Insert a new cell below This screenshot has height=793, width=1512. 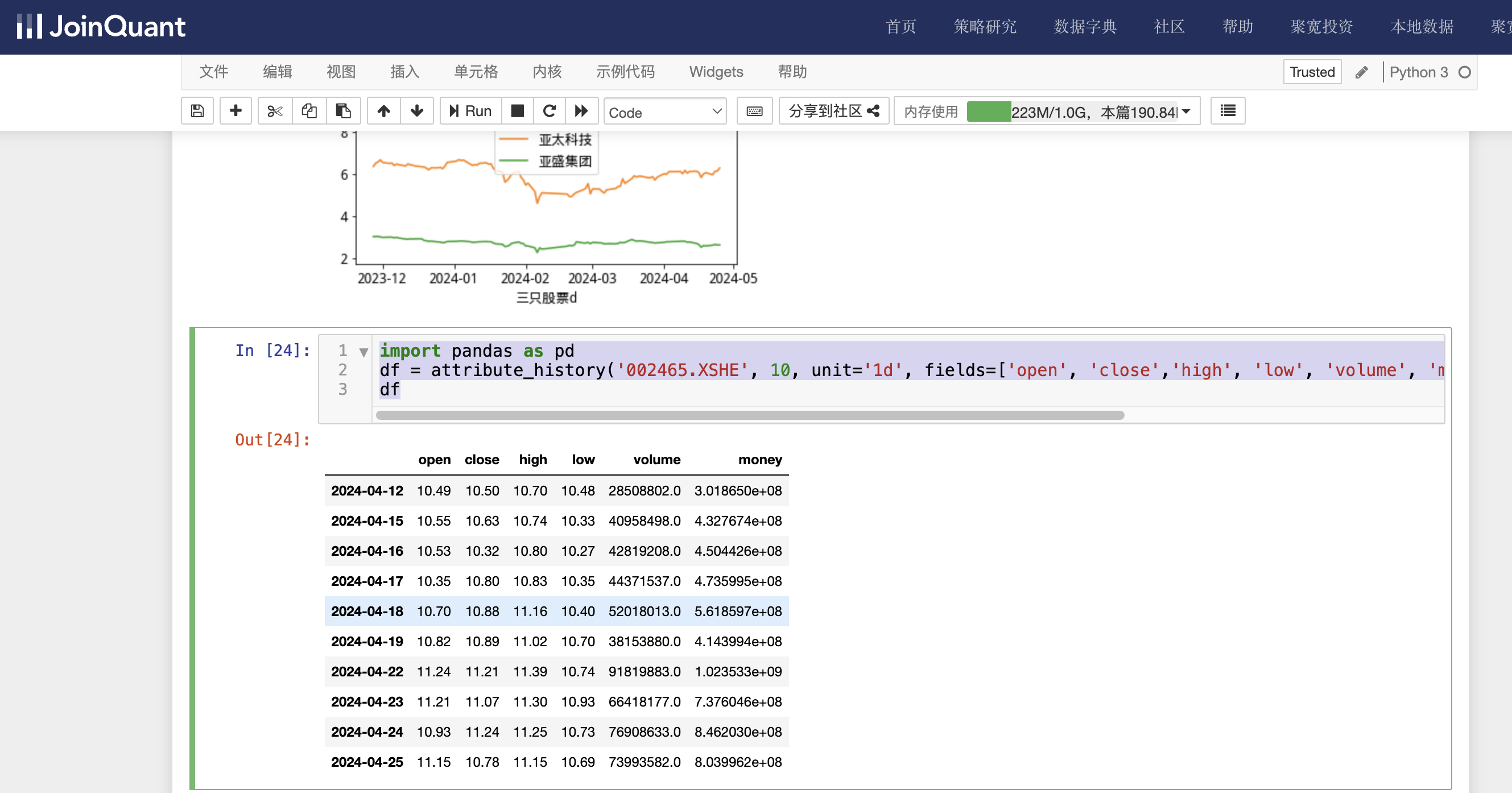[x=236, y=110]
